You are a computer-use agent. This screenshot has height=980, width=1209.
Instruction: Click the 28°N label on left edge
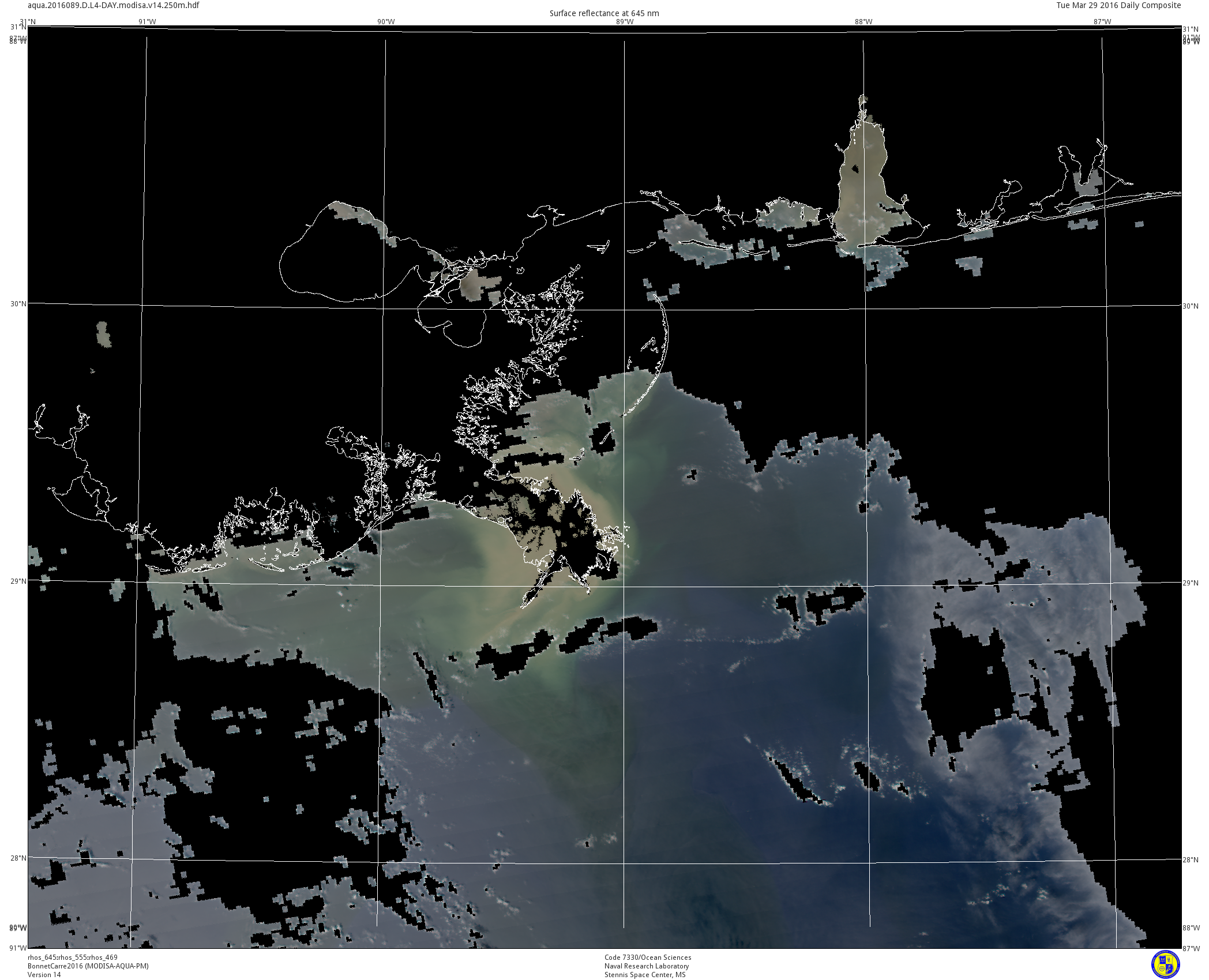click(x=18, y=858)
